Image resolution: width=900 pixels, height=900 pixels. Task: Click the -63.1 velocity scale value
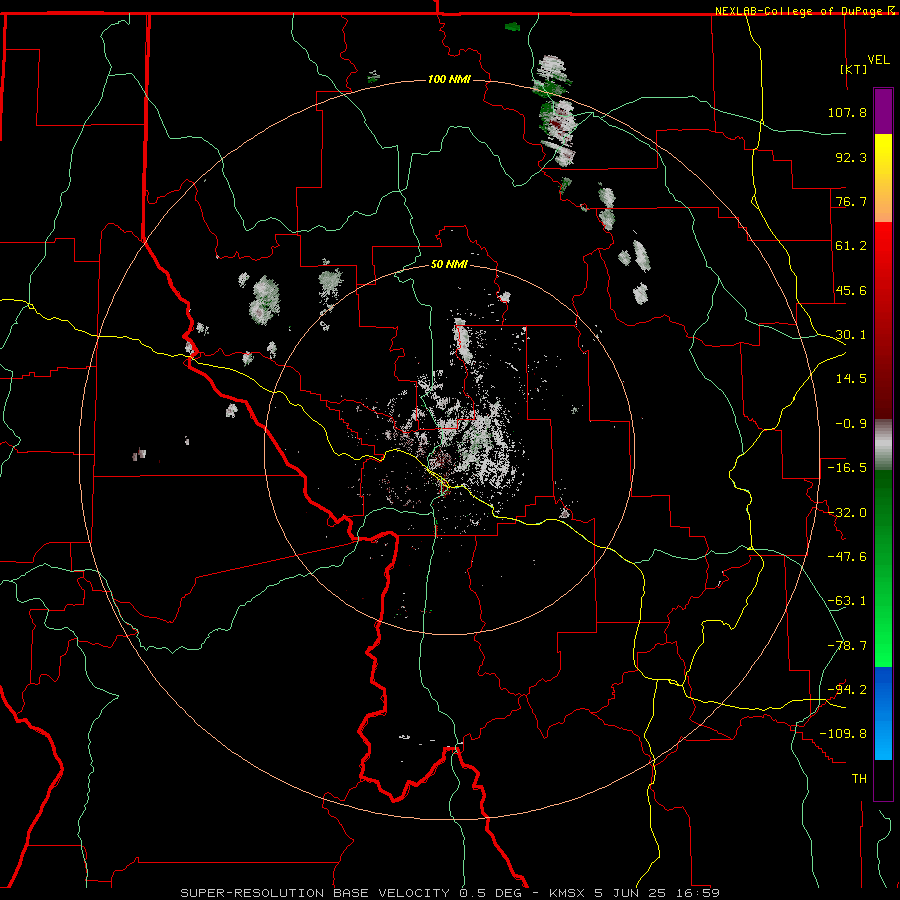[x=847, y=601]
